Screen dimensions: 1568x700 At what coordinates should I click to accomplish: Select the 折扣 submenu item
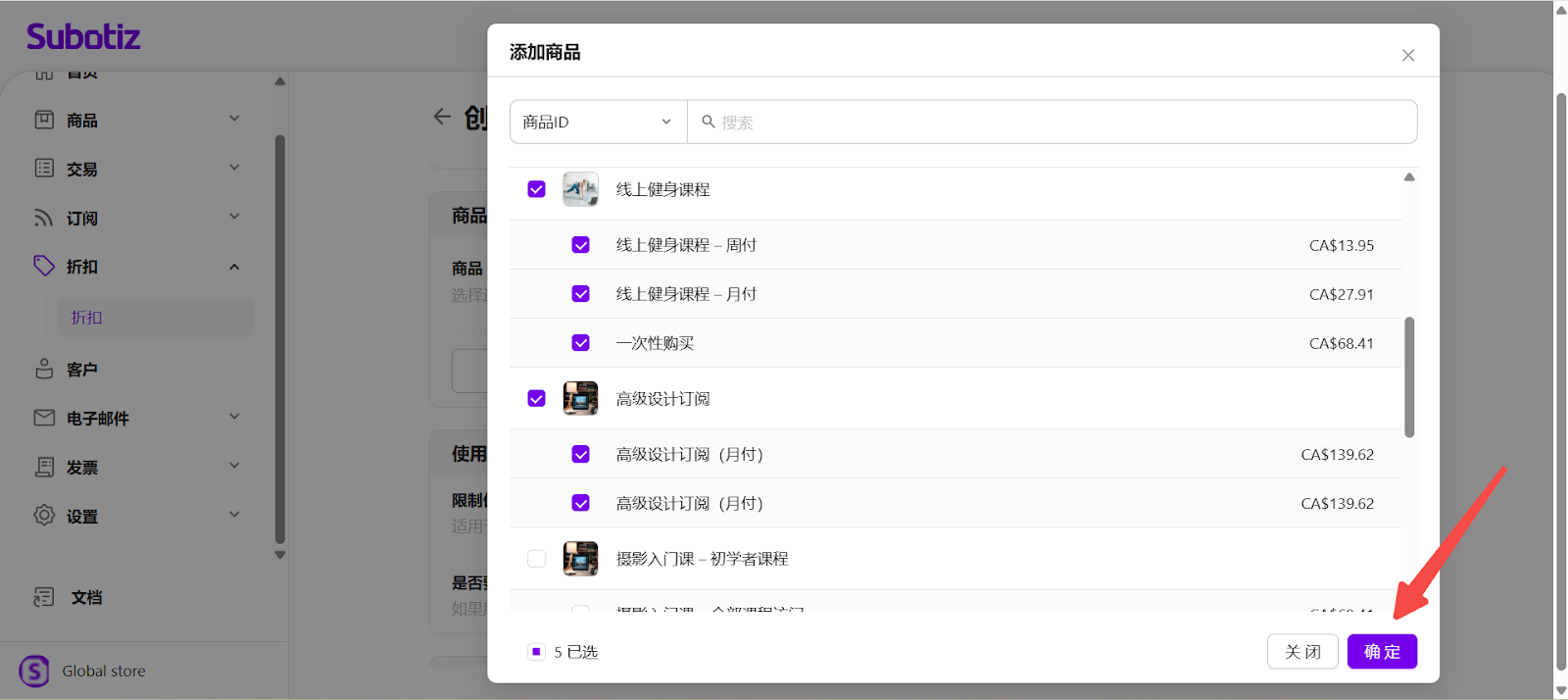87,318
